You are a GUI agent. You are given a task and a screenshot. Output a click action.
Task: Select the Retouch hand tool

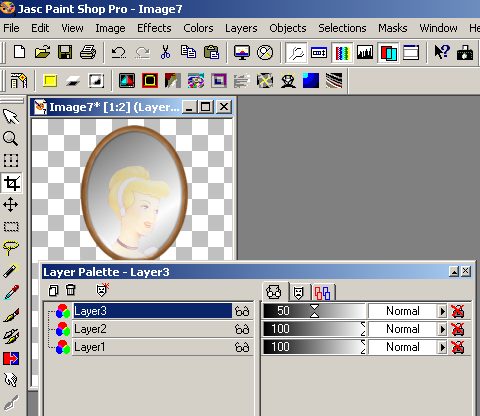(x=11, y=380)
